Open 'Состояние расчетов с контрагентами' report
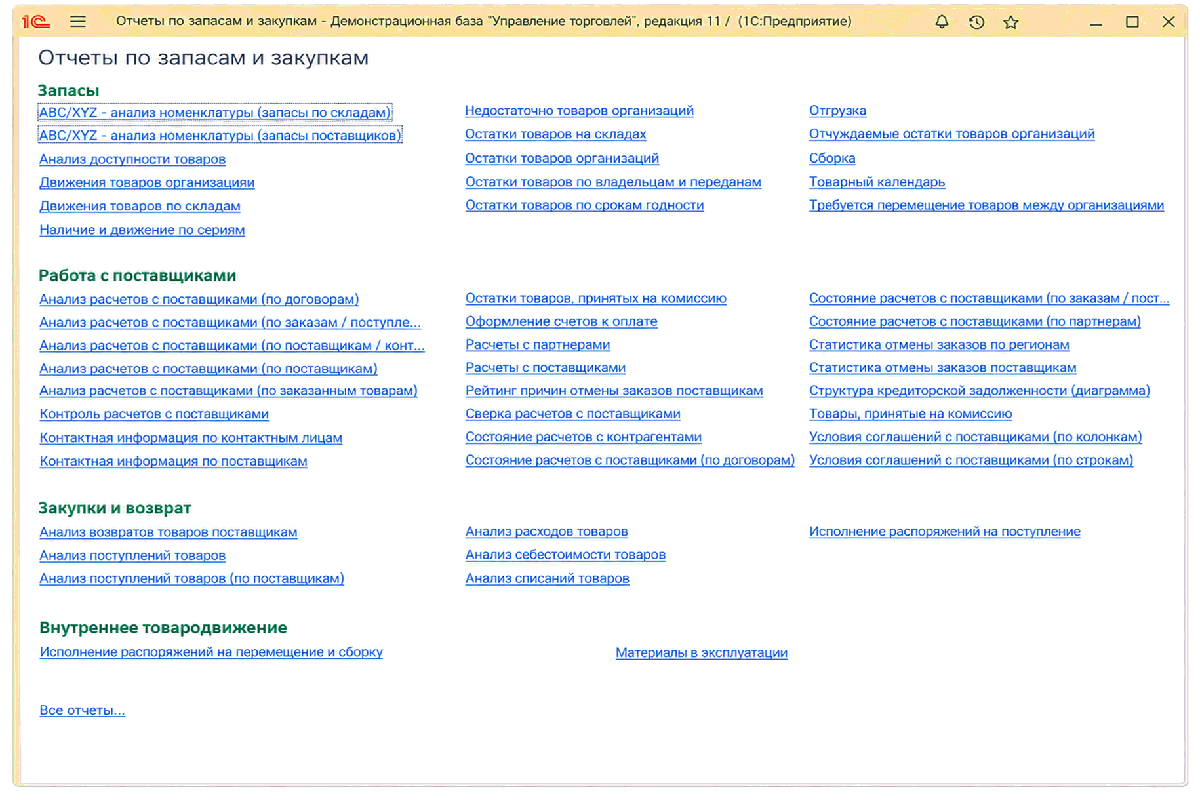This screenshot has height=800, width=1200. pyautogui.click(x=584, y=437)
